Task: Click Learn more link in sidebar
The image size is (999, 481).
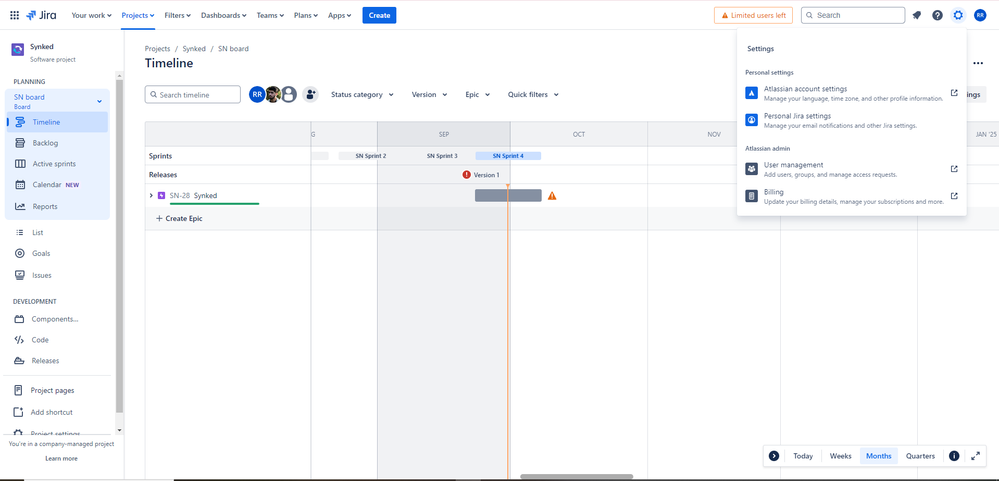Action: tap(61, 459)
